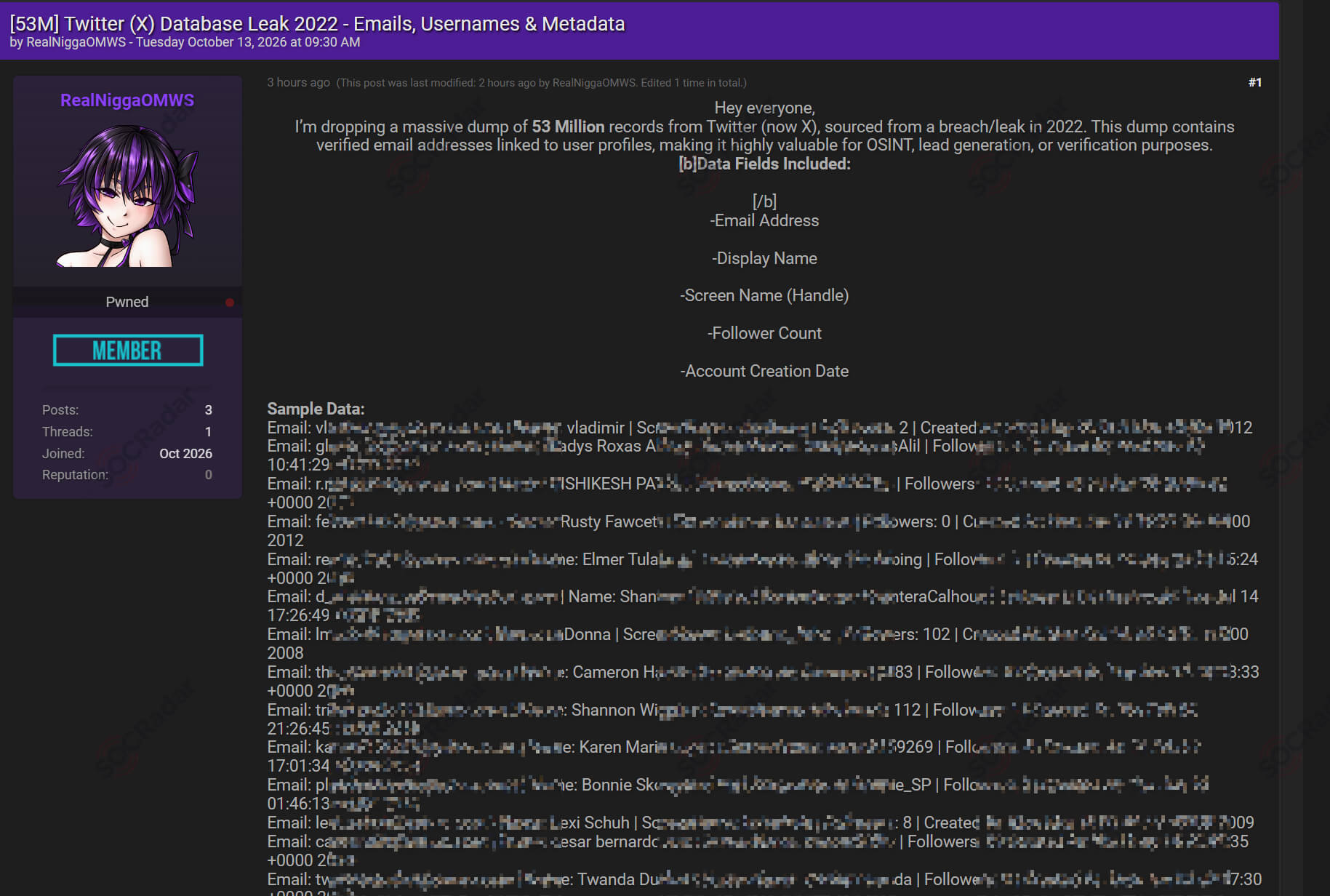Screen dimensions: 1330x896
Task: Open the #1 post permalink
Action: click(x=1255, y=83)
